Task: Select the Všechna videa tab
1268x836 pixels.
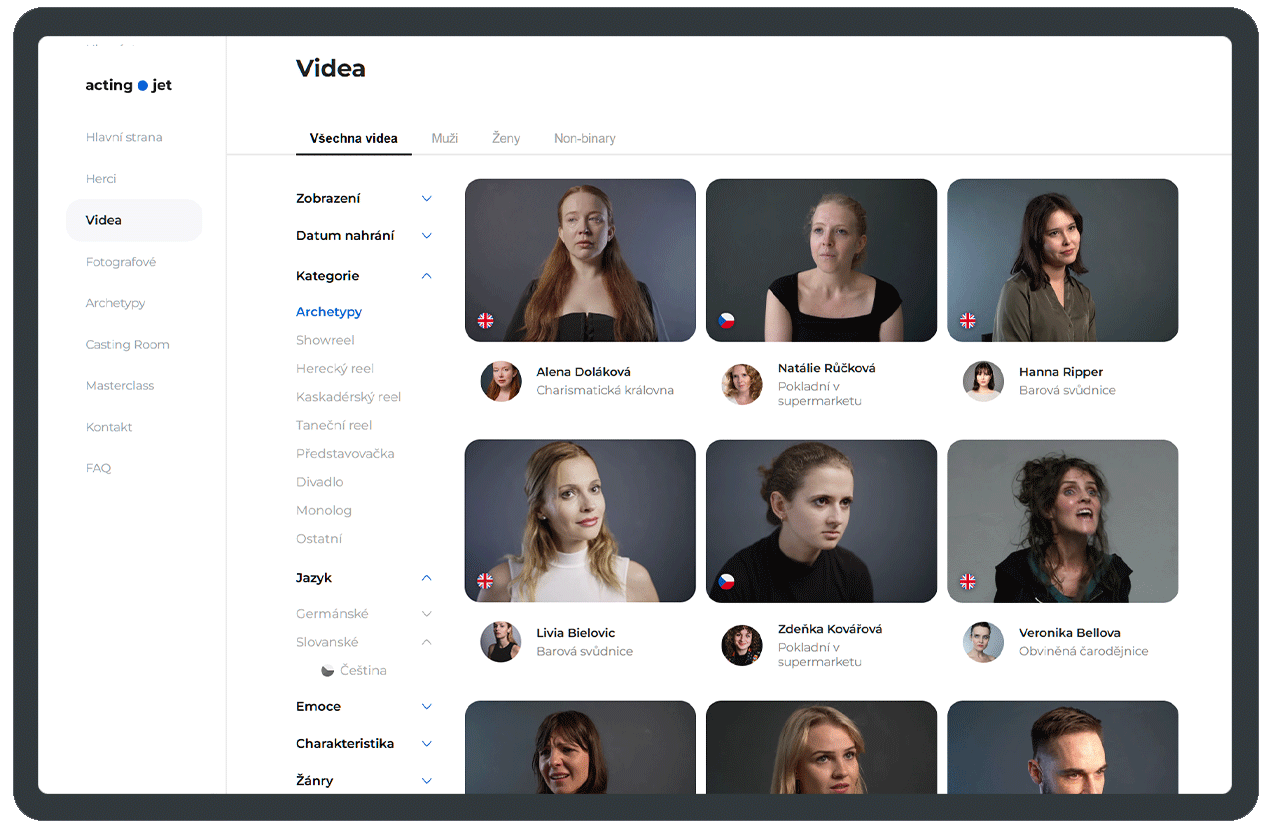Action: [x=354, y=138]
